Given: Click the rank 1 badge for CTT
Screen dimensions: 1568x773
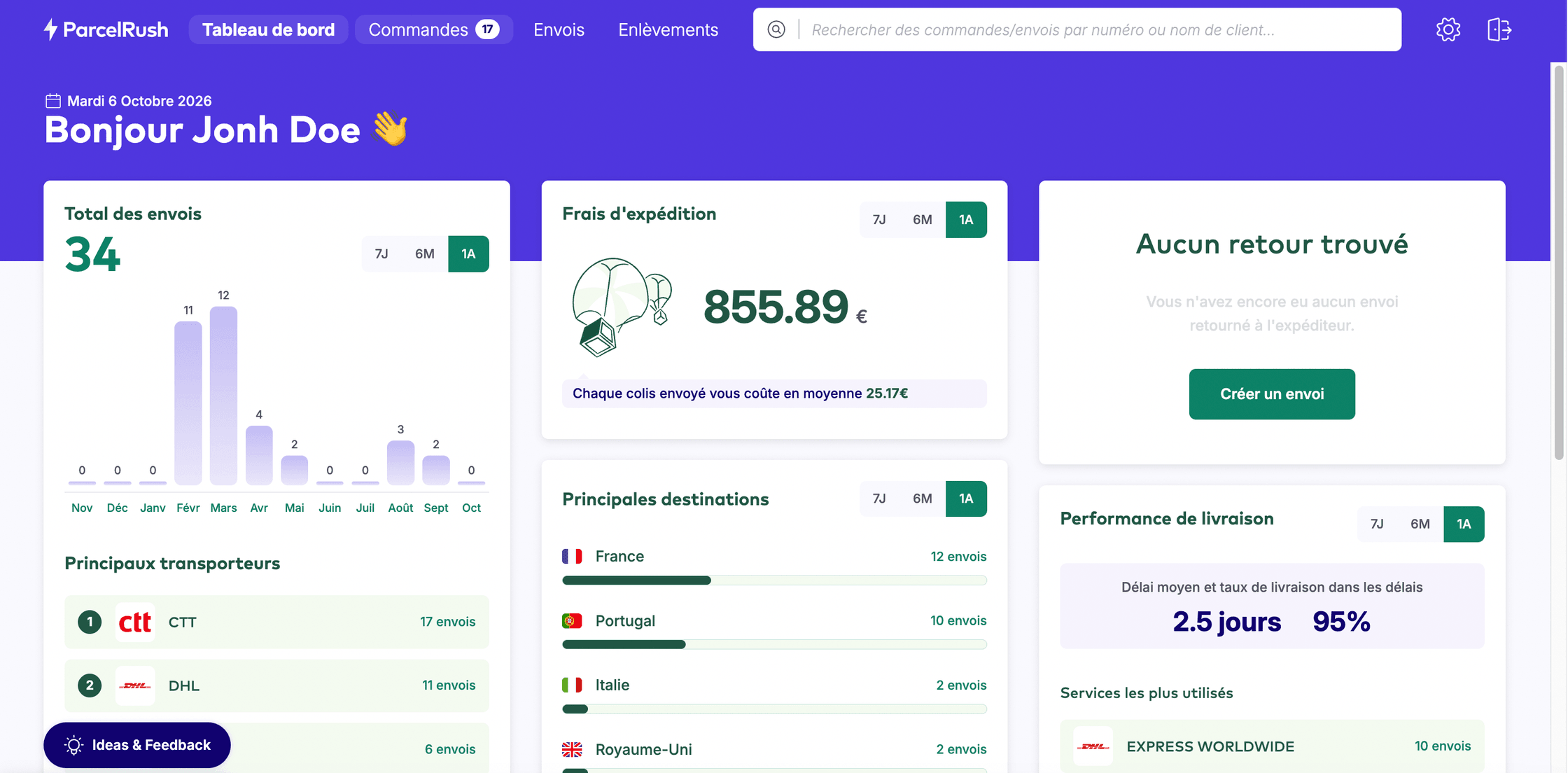Looking at the screenshot, I should (x=90, y=622).
